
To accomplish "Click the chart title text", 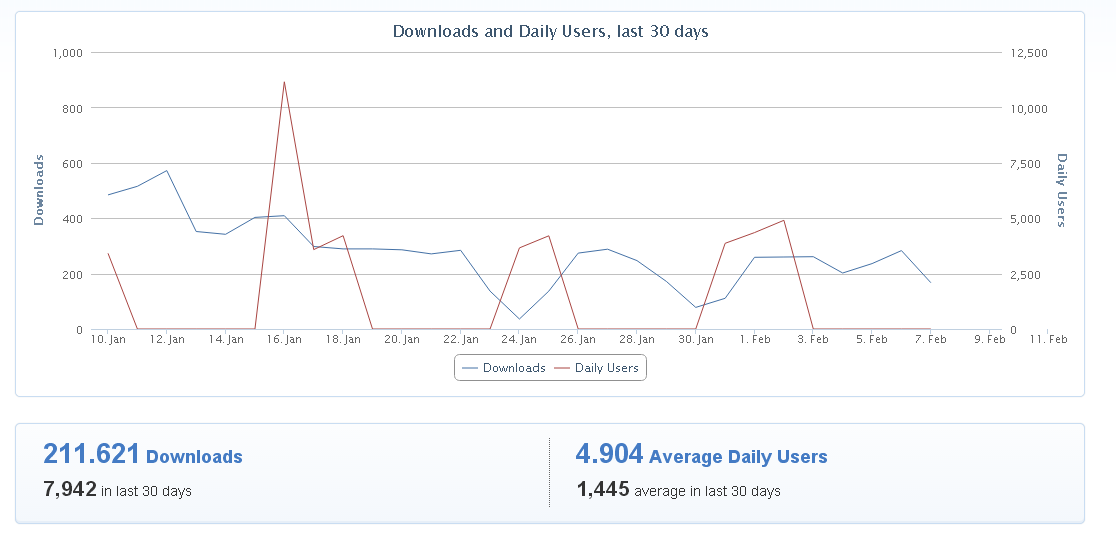I will (550, 31).
